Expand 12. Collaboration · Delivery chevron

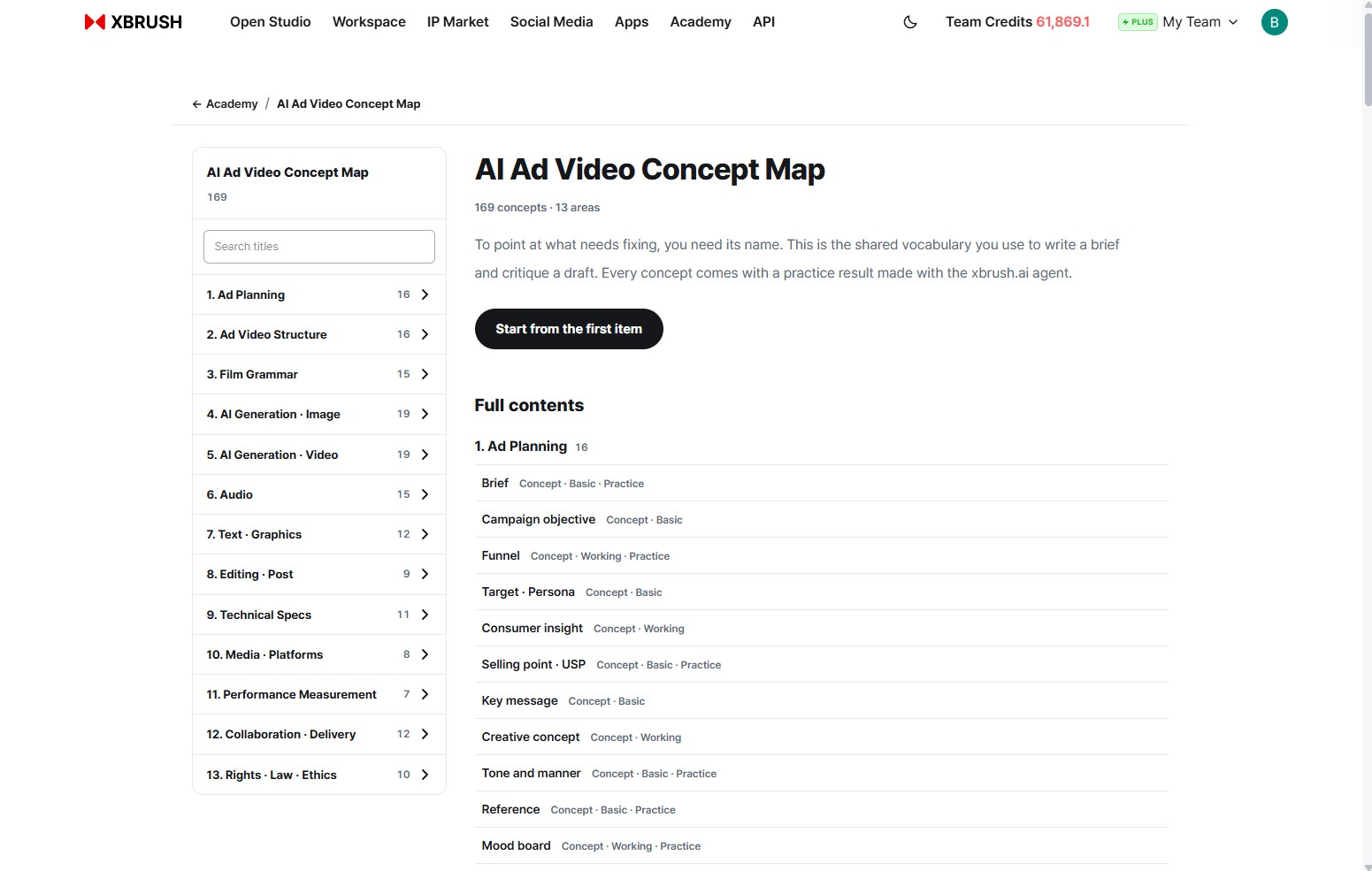pos(425,734)
